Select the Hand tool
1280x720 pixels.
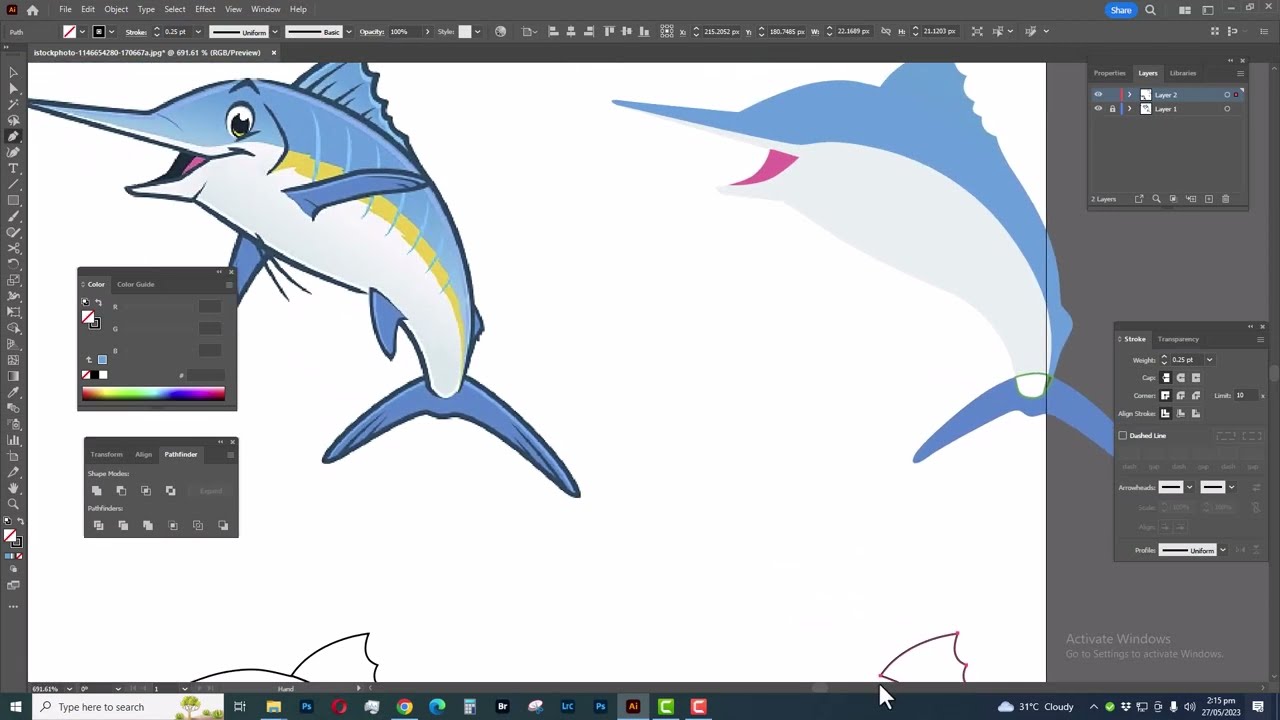point(13,488)
